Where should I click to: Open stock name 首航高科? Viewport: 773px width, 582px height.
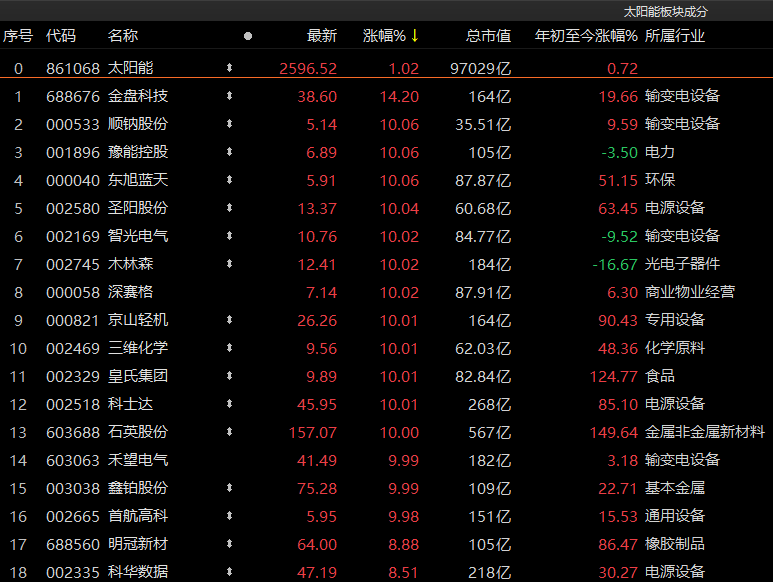[138, 516]
